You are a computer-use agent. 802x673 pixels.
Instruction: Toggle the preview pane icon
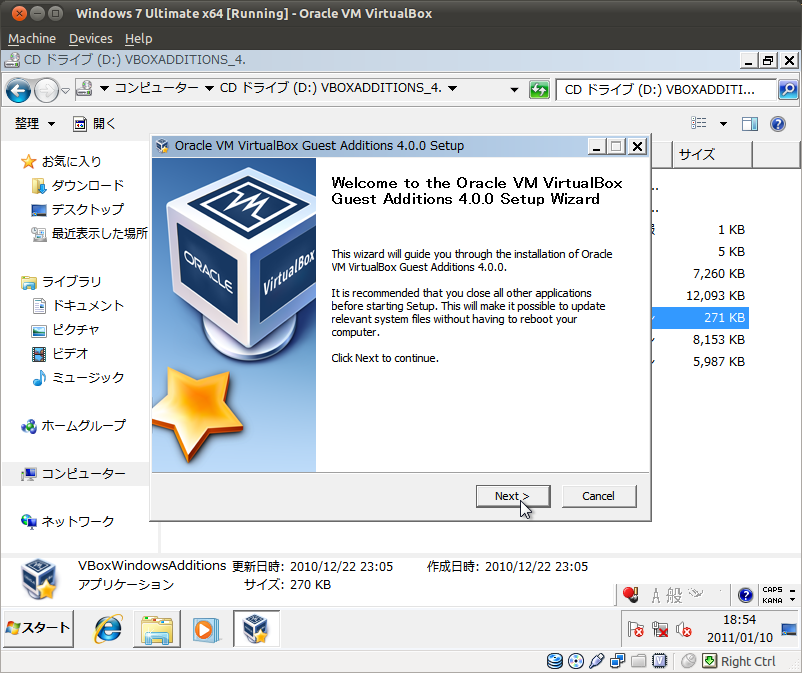(750, 124)
